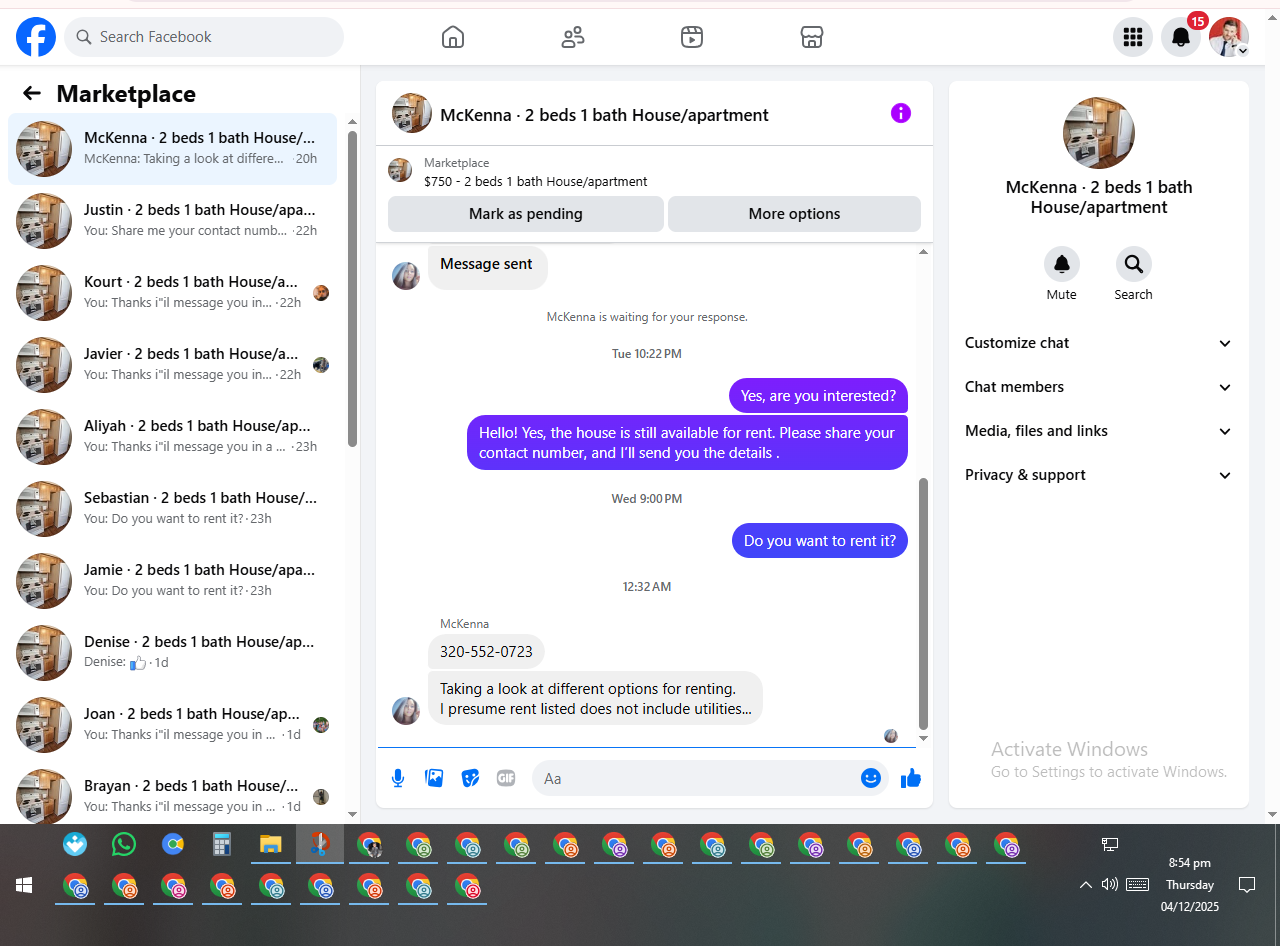The width and height of the screenshot is (1280, 946).
Task: Open conversation information purple icon
Action: [x=901, y=113]
